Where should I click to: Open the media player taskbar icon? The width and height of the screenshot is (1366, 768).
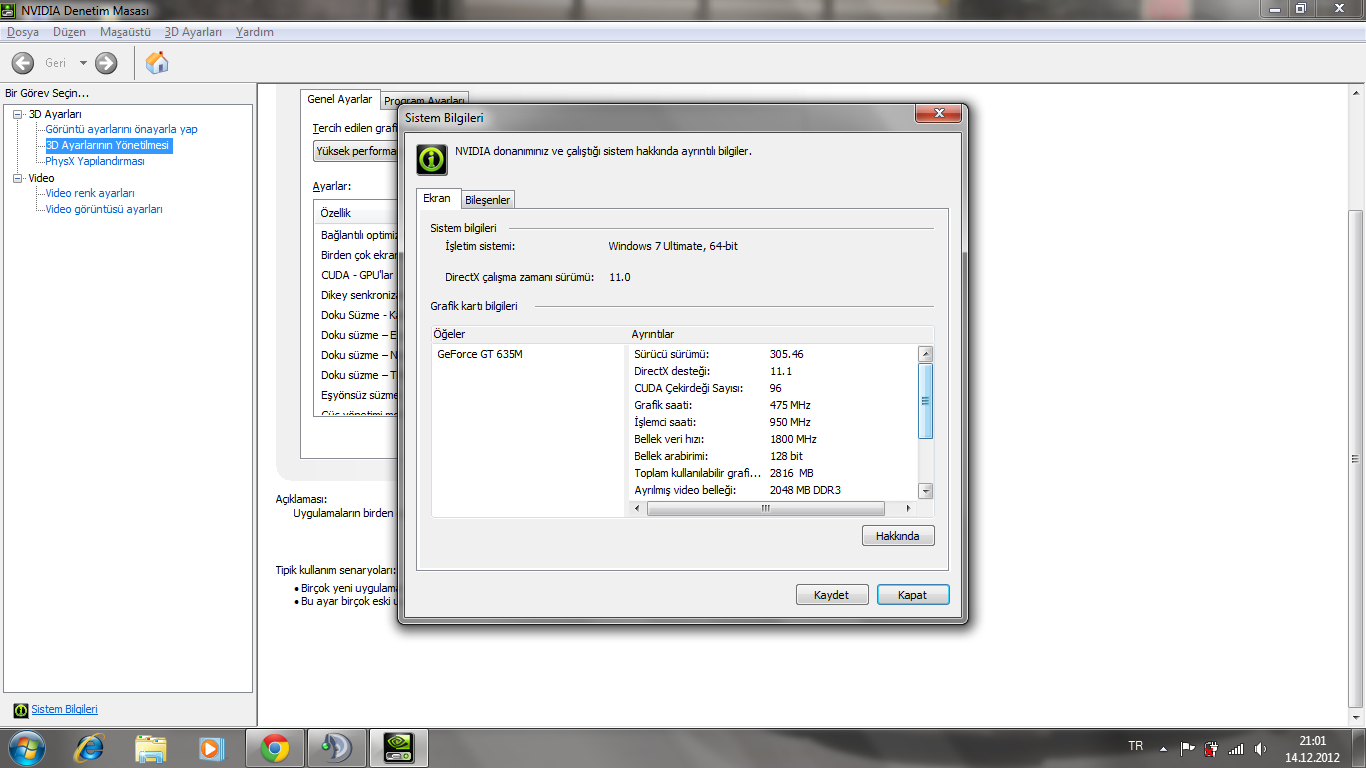pos(211,748)
